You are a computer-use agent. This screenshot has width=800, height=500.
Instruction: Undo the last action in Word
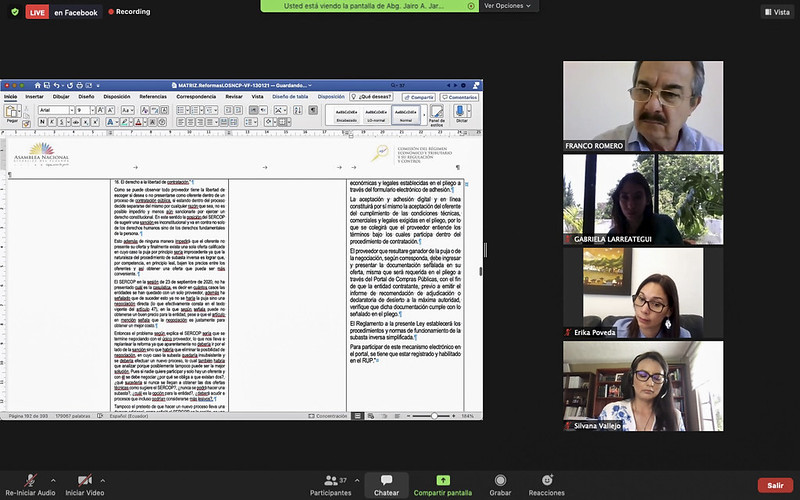(57, 85)
